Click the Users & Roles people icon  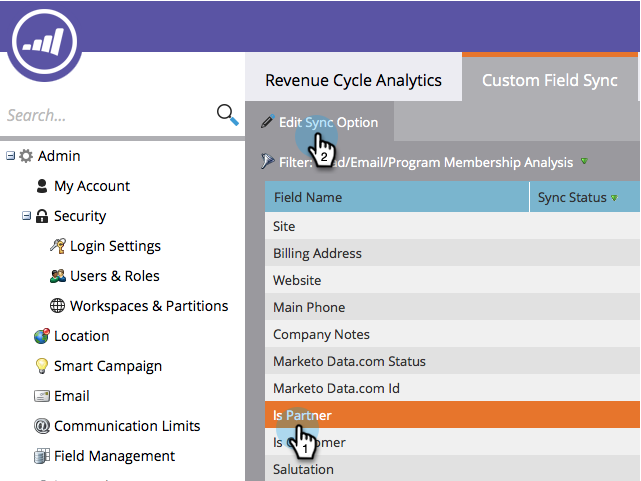tap(58, 276)
